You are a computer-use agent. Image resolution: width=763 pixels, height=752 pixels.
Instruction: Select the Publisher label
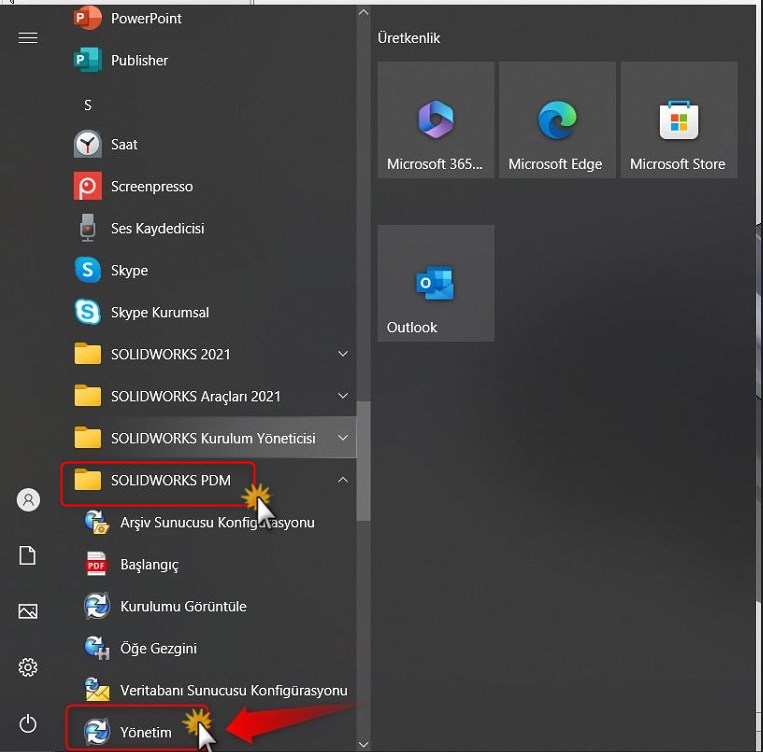(x=139, y=60)
